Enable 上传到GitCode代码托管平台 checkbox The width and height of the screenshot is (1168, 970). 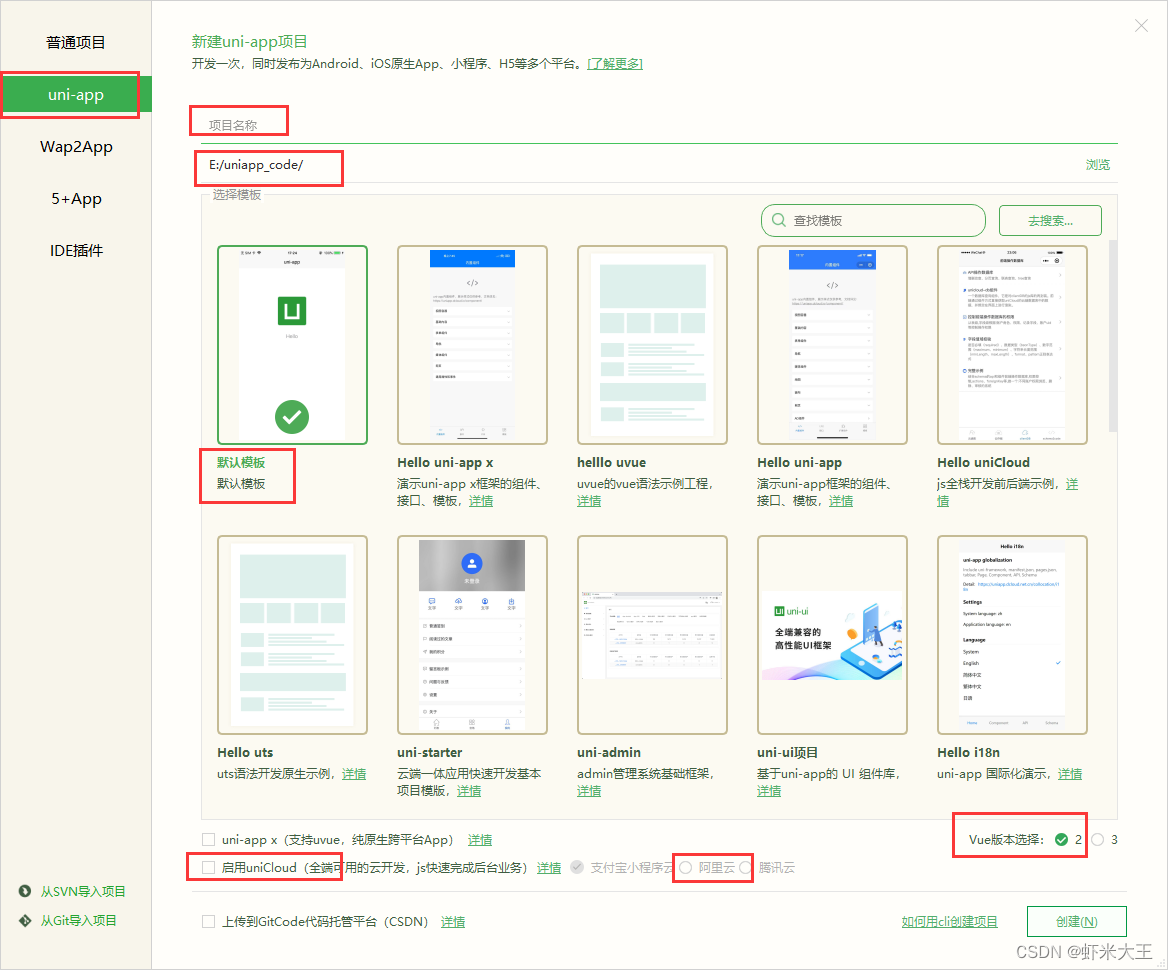click(x=209, y=922)
